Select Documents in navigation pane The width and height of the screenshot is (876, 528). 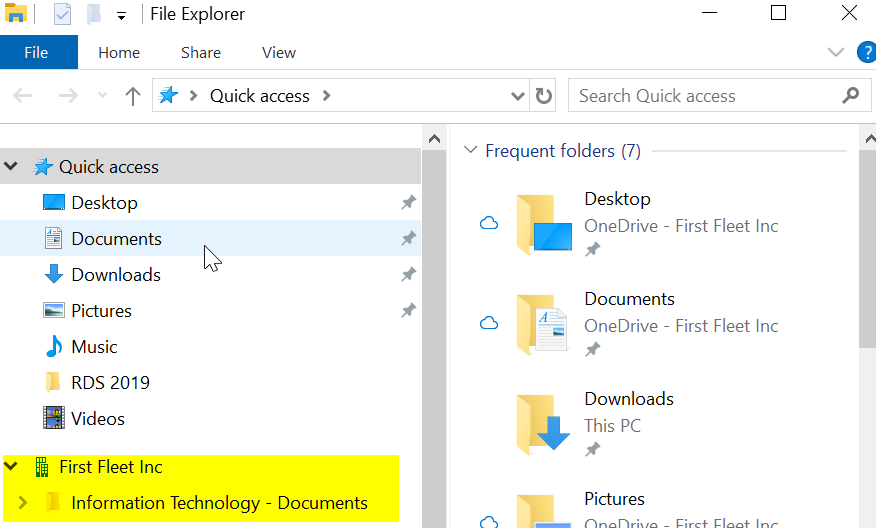[210, 238]
